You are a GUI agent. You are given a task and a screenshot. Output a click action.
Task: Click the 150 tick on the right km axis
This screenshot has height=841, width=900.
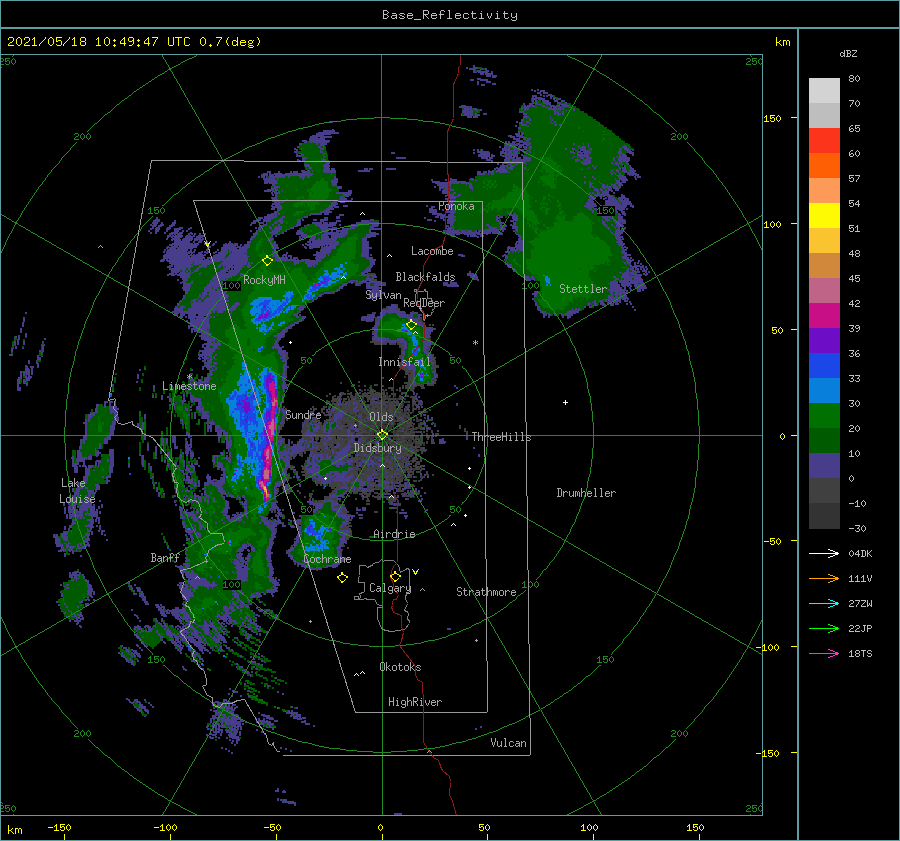pos(772,118)
